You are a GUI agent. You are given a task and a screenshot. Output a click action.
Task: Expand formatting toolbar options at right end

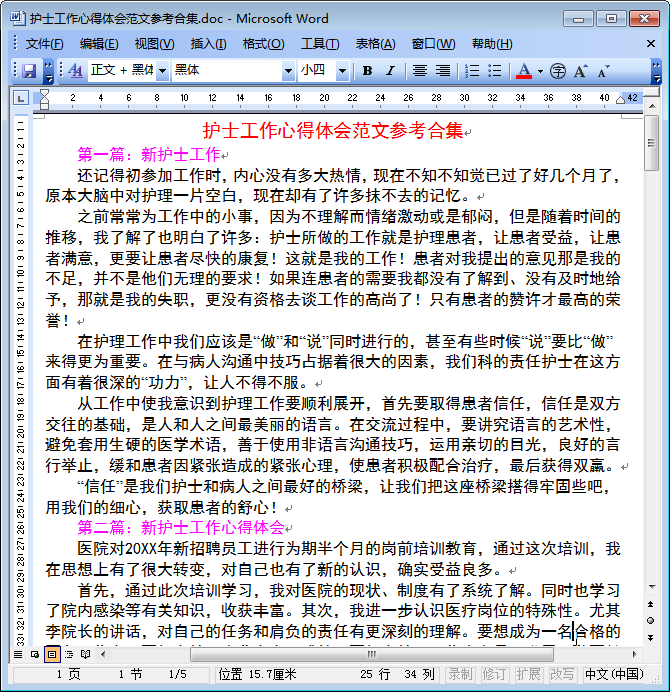click(x=656, y=71)
